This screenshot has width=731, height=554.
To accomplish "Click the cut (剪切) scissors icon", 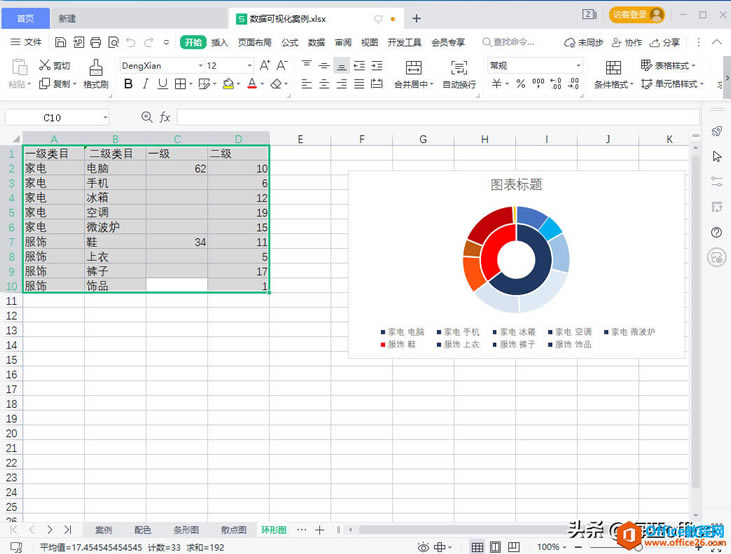I will coord(45,65).
